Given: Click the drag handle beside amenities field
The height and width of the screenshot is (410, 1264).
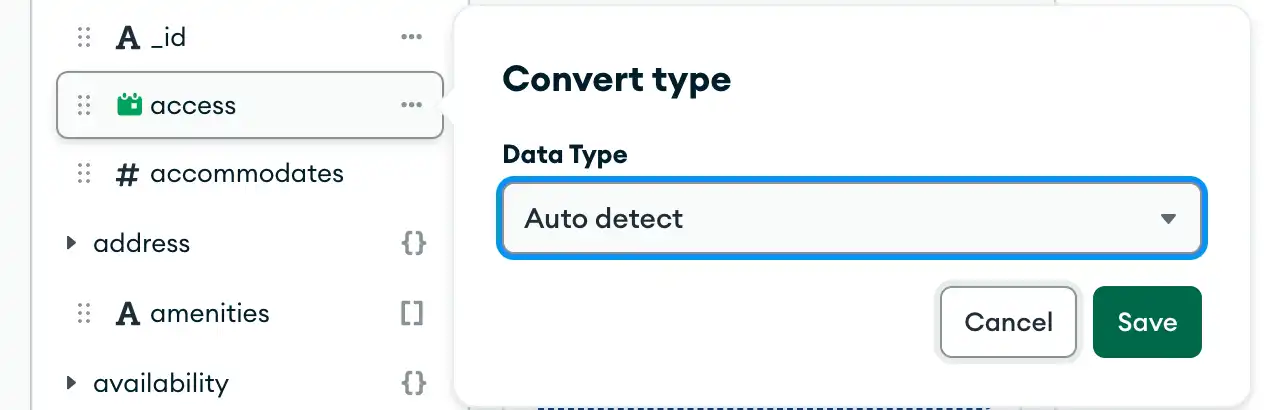Looking at the screenshot, I should click(x=84, y=313).
